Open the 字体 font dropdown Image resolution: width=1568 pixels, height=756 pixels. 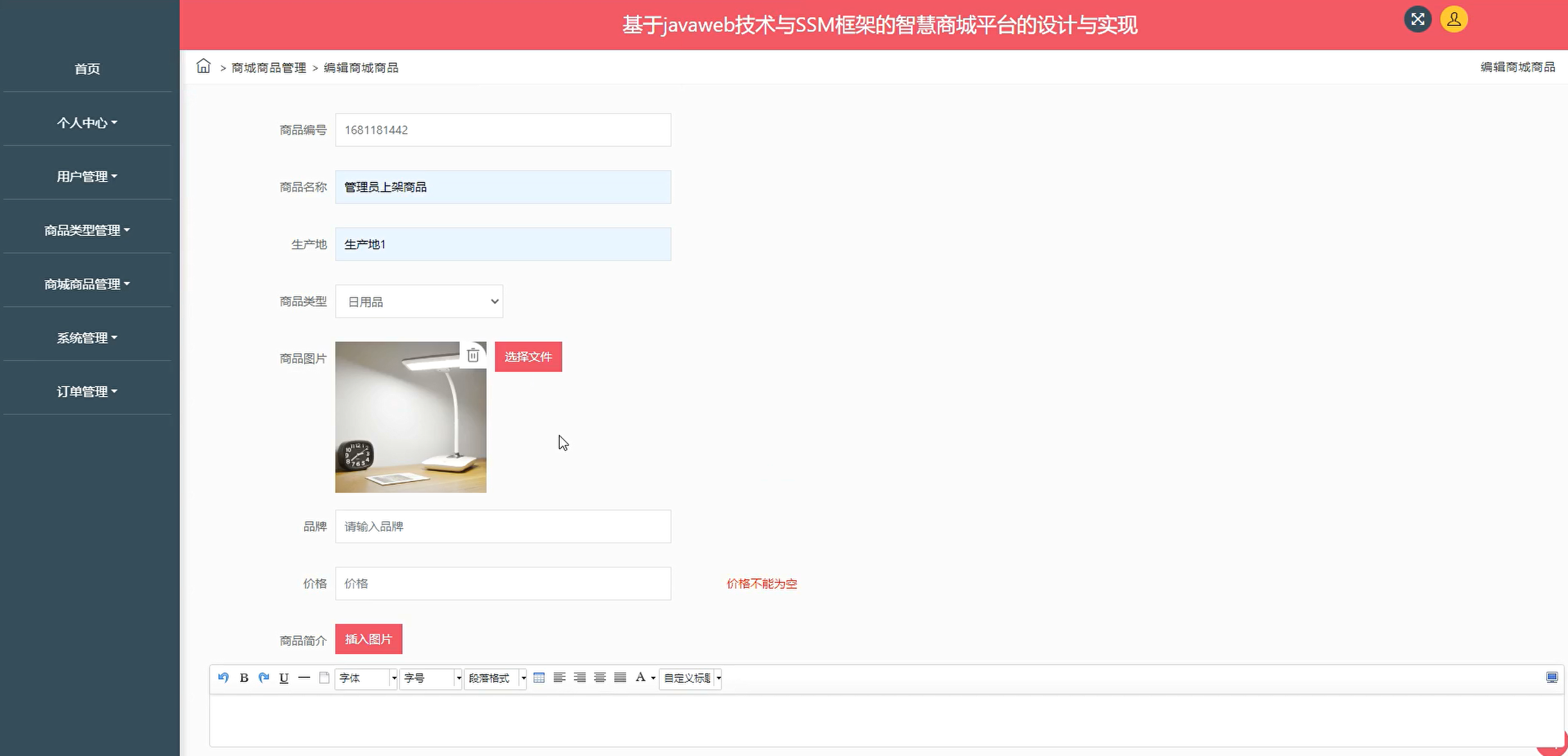coord(366,678)
